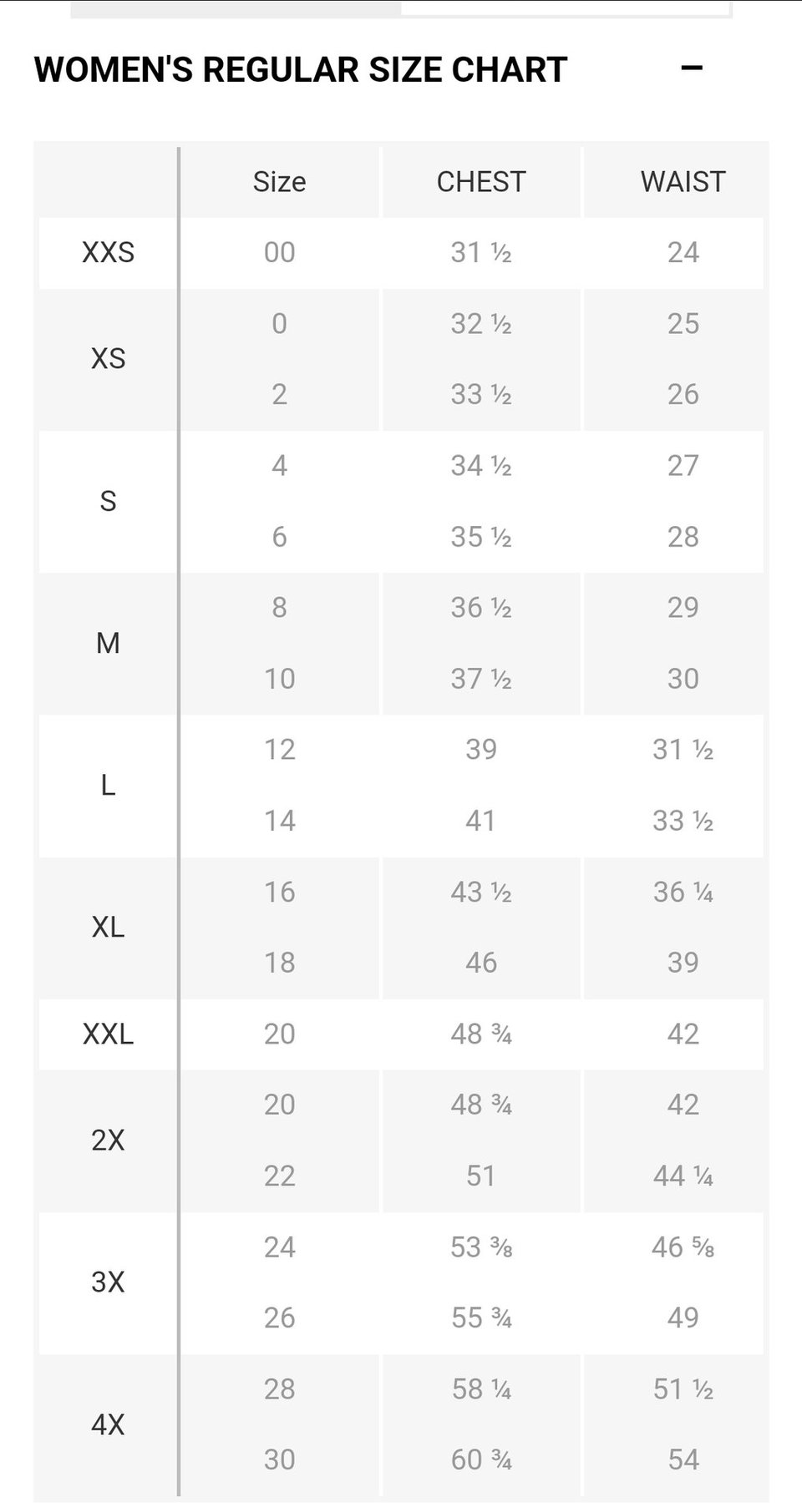Viewport: 802px width, 1512px height.
Task: Click the Women's Regular Size Chart heading
Action: [x=301, y=69]
